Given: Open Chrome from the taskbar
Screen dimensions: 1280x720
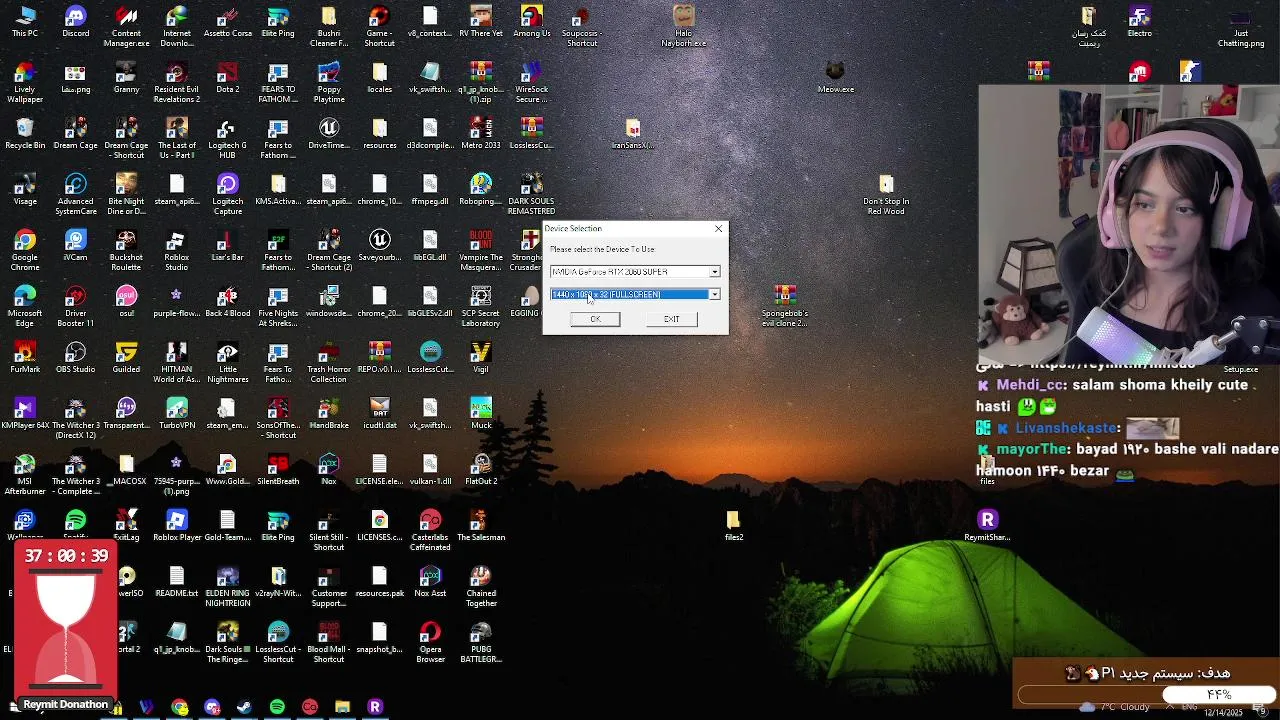Looking at the screenshot, I should click(x=179, y=707).
